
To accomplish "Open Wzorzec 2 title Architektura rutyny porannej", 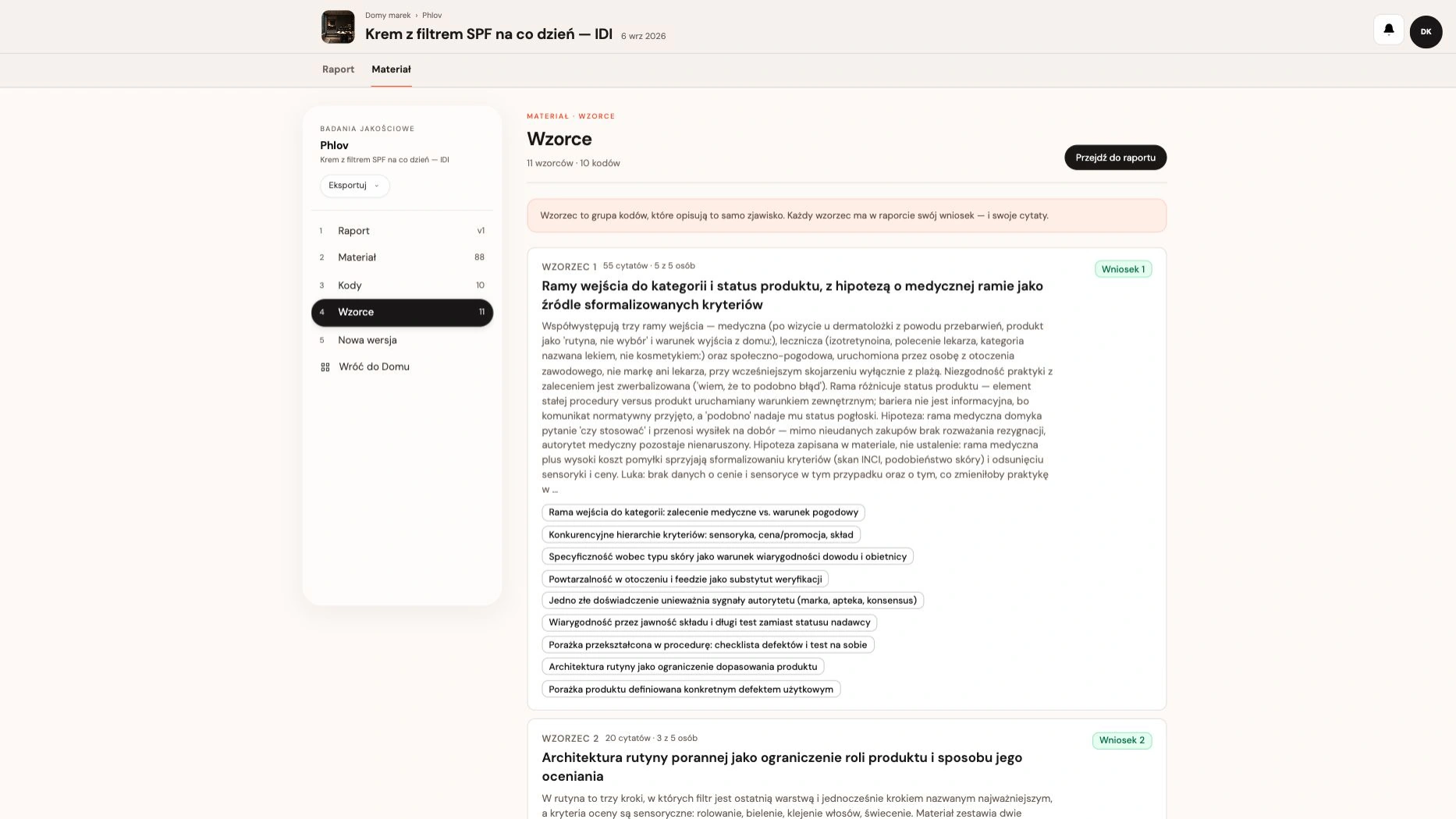I will tap(782, 767).
